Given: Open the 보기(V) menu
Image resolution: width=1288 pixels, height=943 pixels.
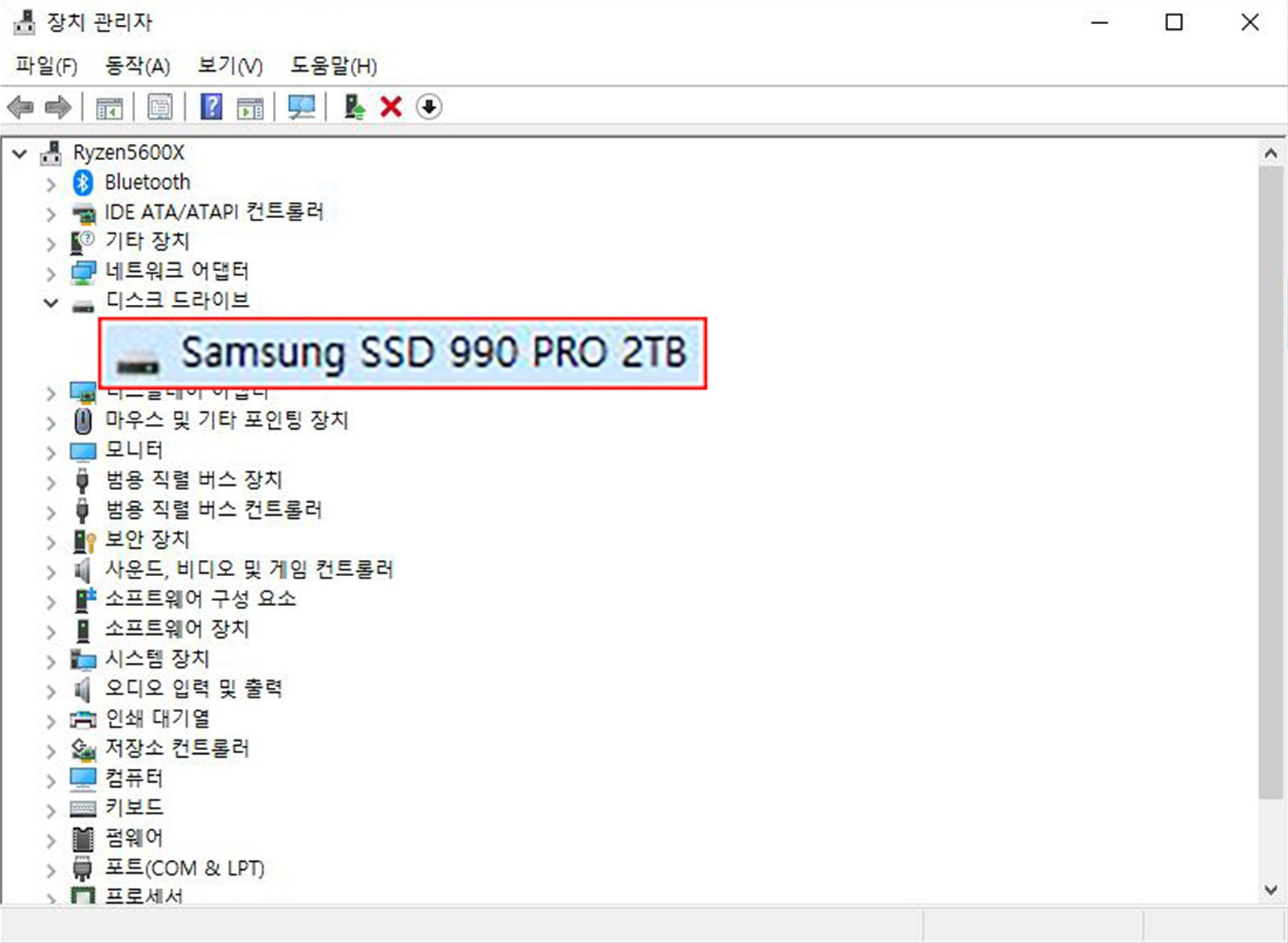Looking at the screenshot, I should (x=230, y=65).
